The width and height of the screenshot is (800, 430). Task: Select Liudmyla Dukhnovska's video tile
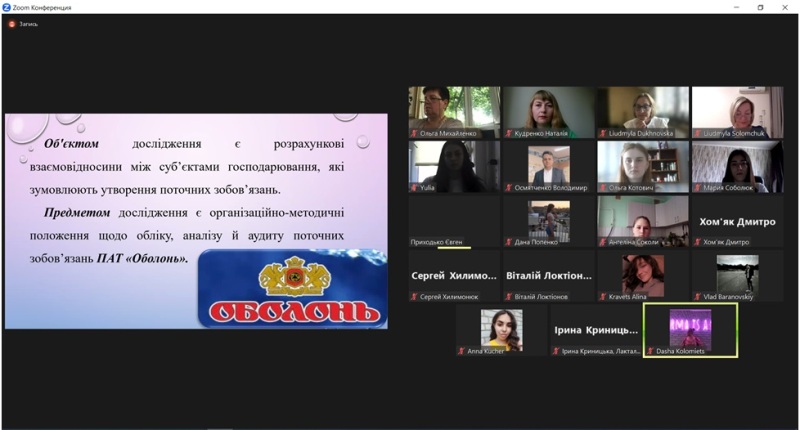643,112
